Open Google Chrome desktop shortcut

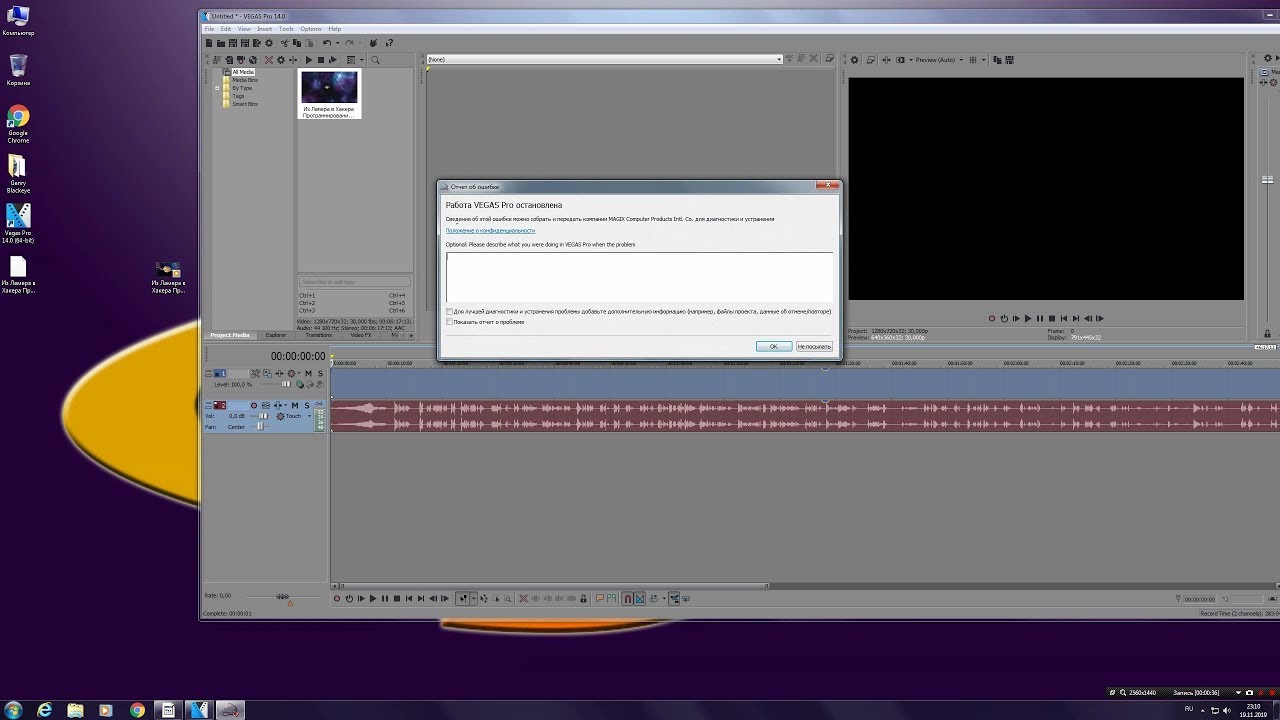coord(18,125)
